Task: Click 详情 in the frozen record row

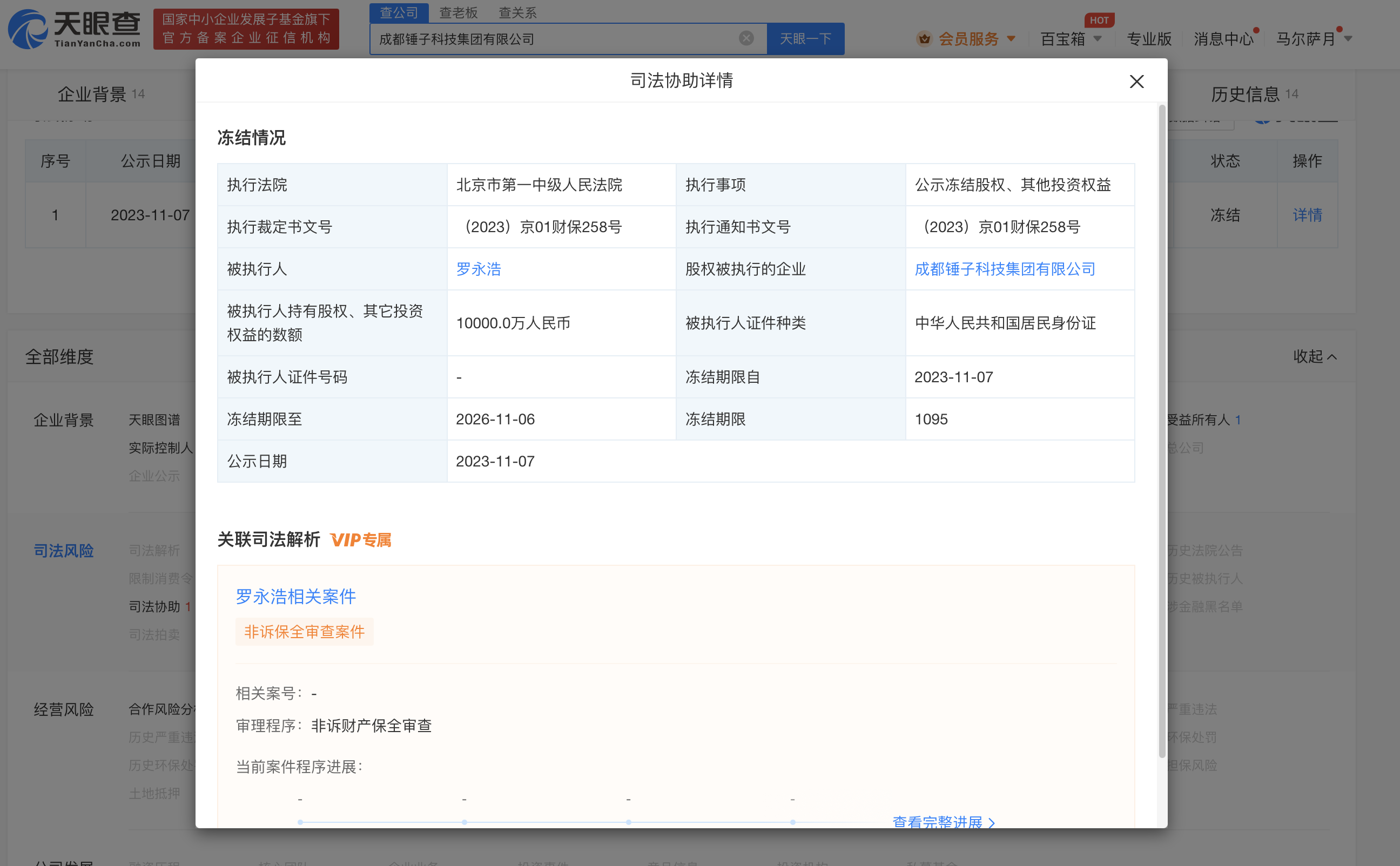Action: click(x=1307, y=215)
